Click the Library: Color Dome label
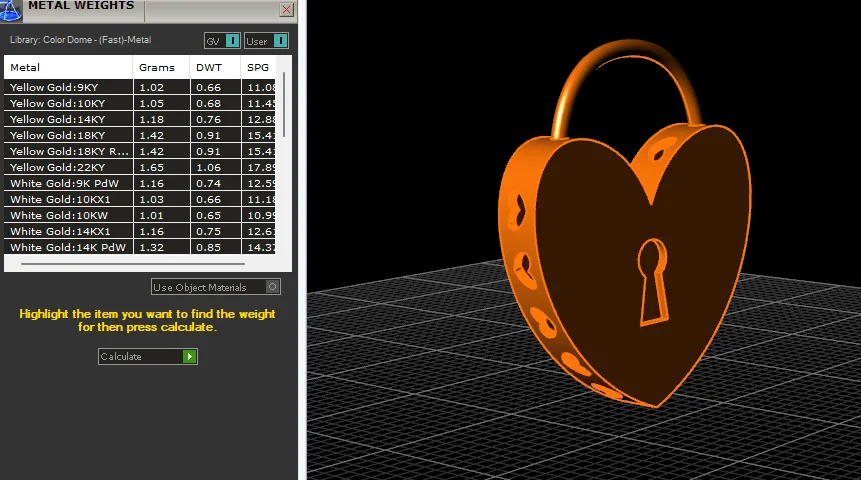 (x=80, y=40)
